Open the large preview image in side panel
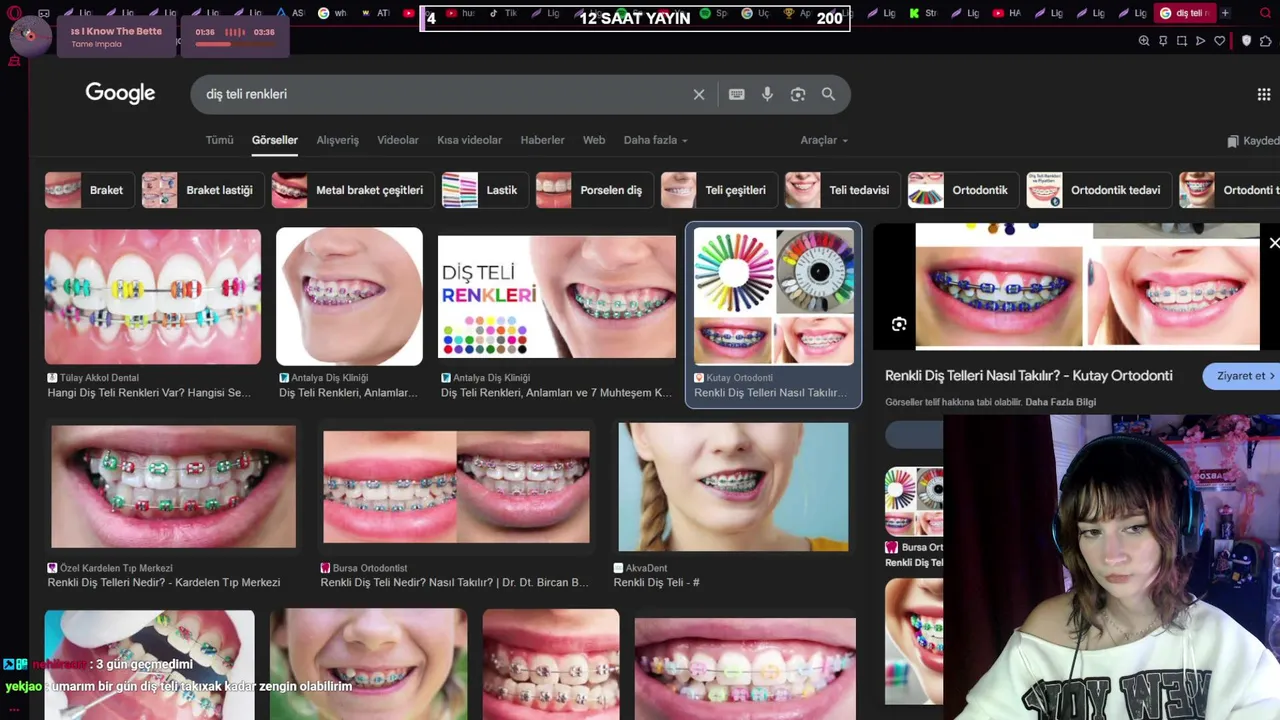Image resolution: width=1280 pixels, height=720 pixels. click(x=1087, y=286)
